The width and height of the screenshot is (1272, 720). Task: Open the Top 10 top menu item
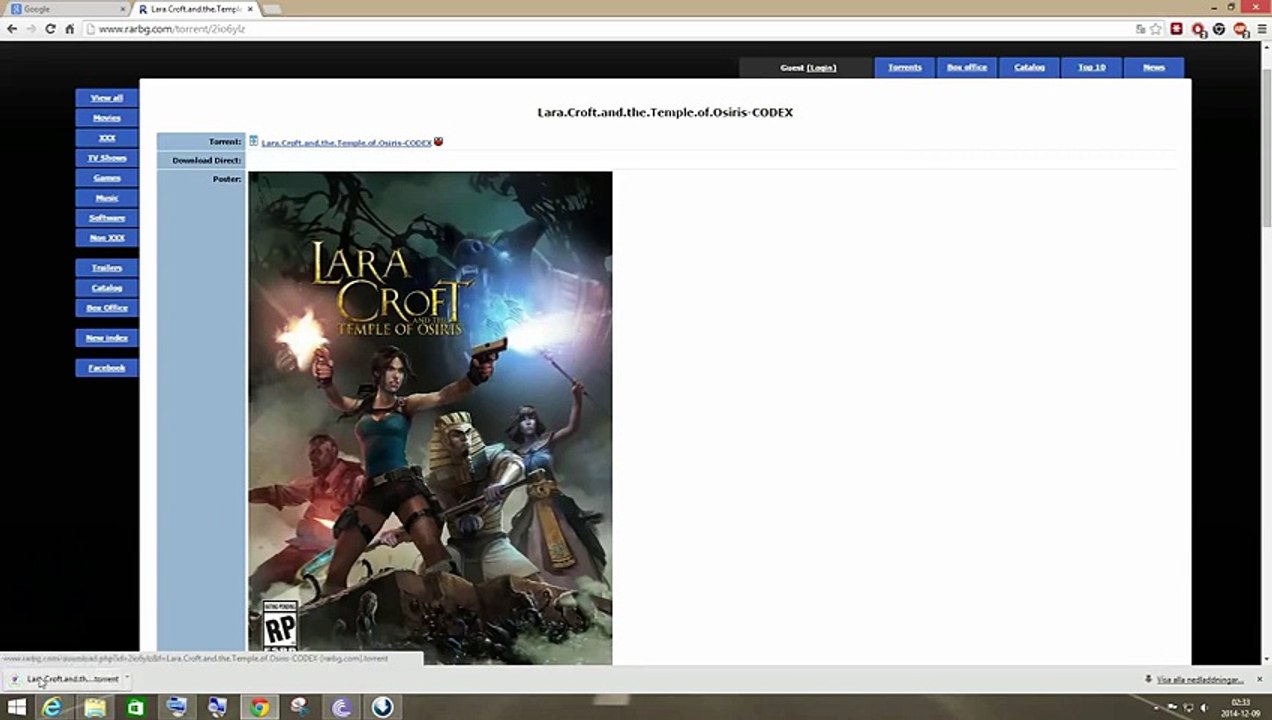[x=1092, y=68]
